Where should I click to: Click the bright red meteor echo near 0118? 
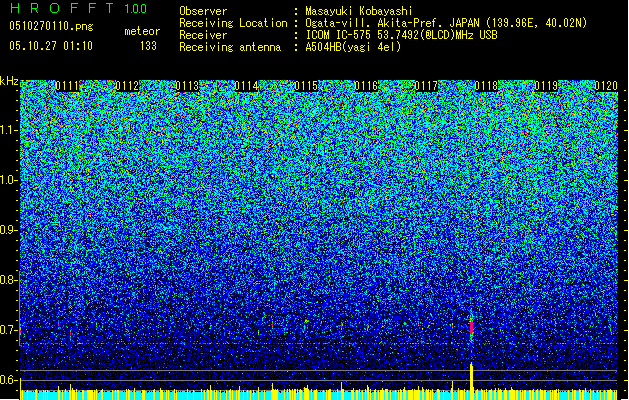point(471,328)
